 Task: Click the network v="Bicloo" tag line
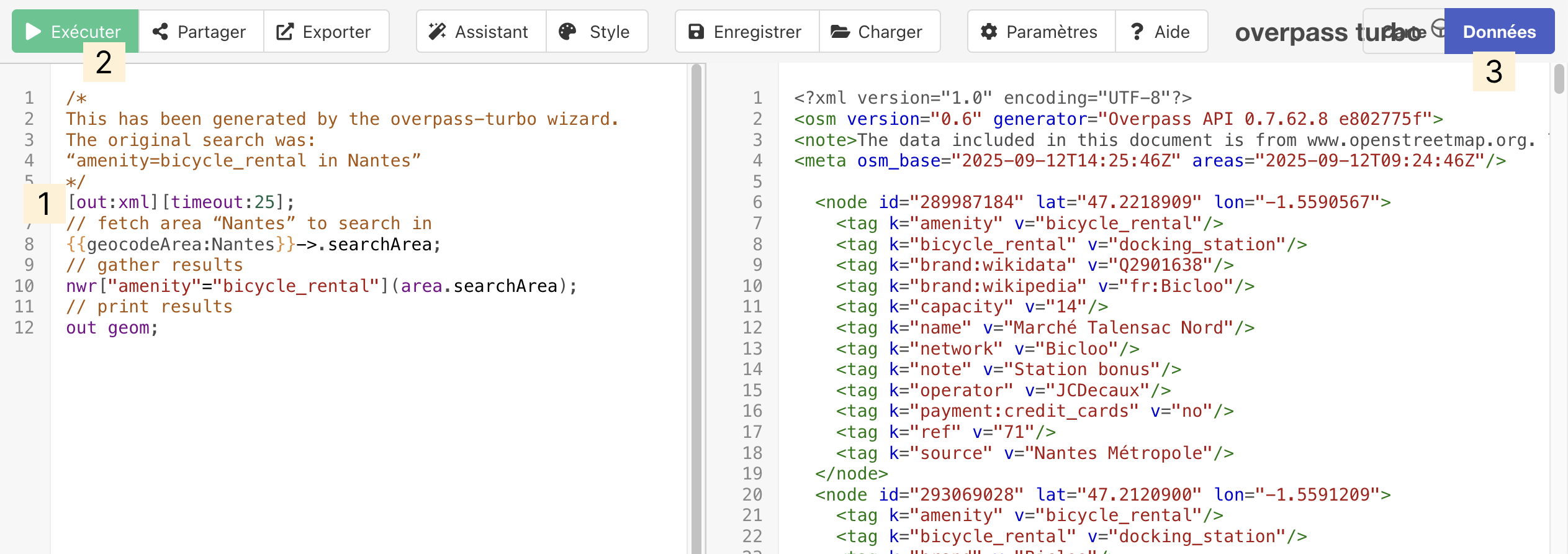[x=988, y=348]
